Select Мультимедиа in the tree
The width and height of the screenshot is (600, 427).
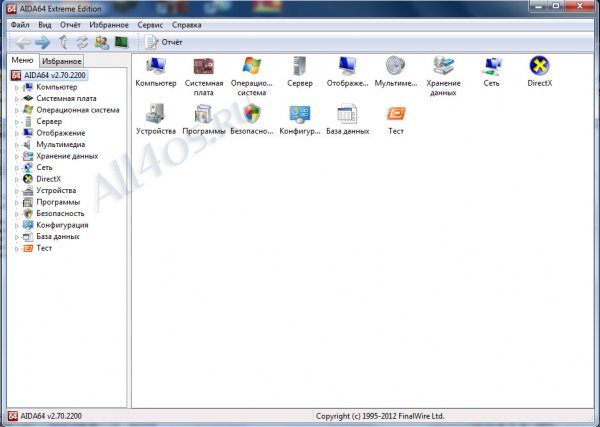[60, 144]
